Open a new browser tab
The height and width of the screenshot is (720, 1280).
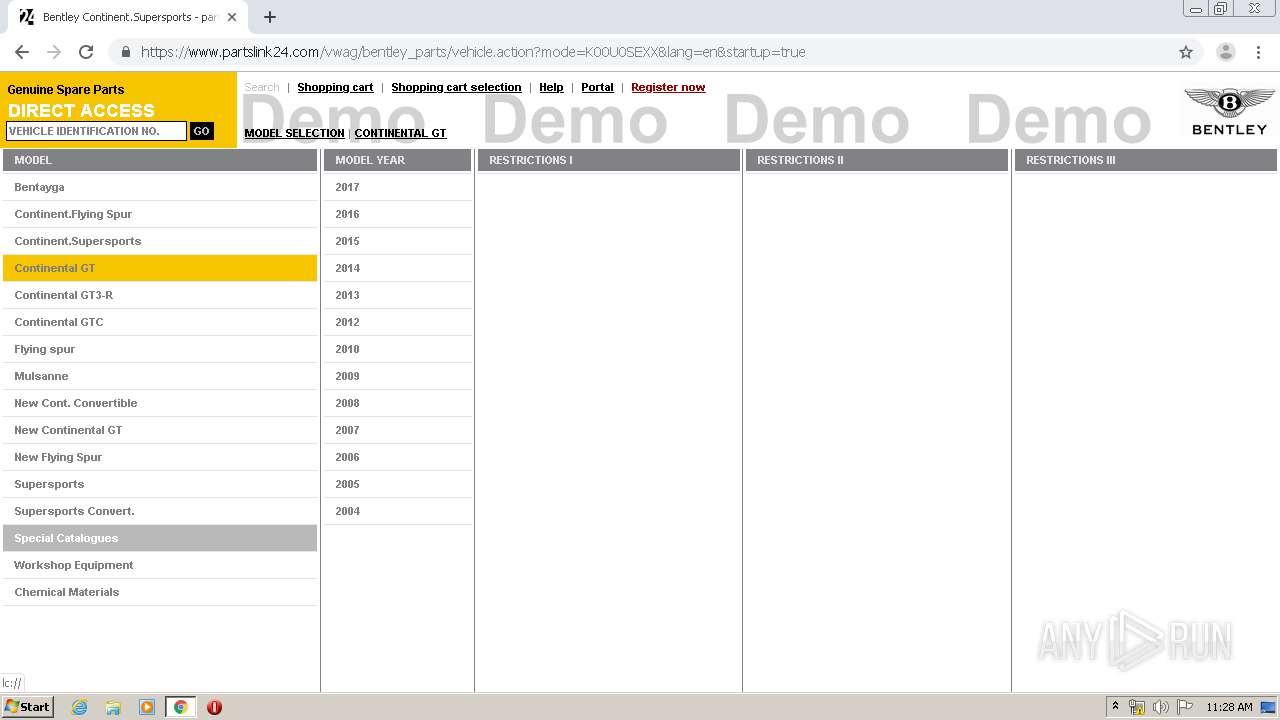click(x=270, y=17)
